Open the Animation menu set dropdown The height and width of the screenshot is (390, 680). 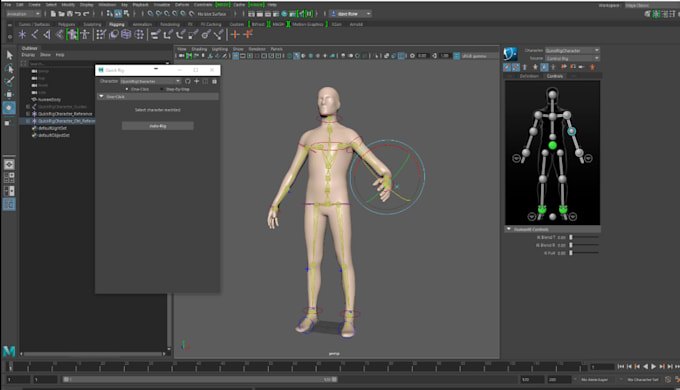pyautogui.click(x=23, y=14)
